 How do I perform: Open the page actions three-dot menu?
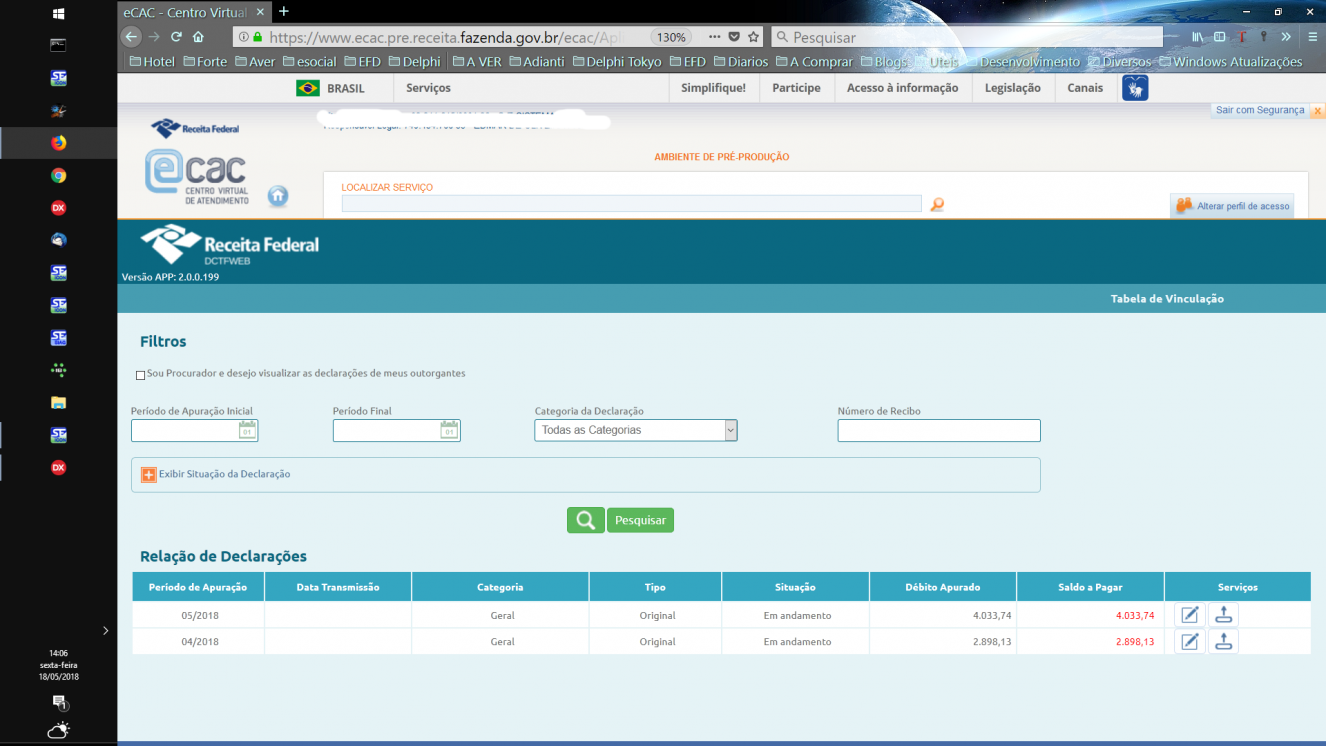point(713,37)
